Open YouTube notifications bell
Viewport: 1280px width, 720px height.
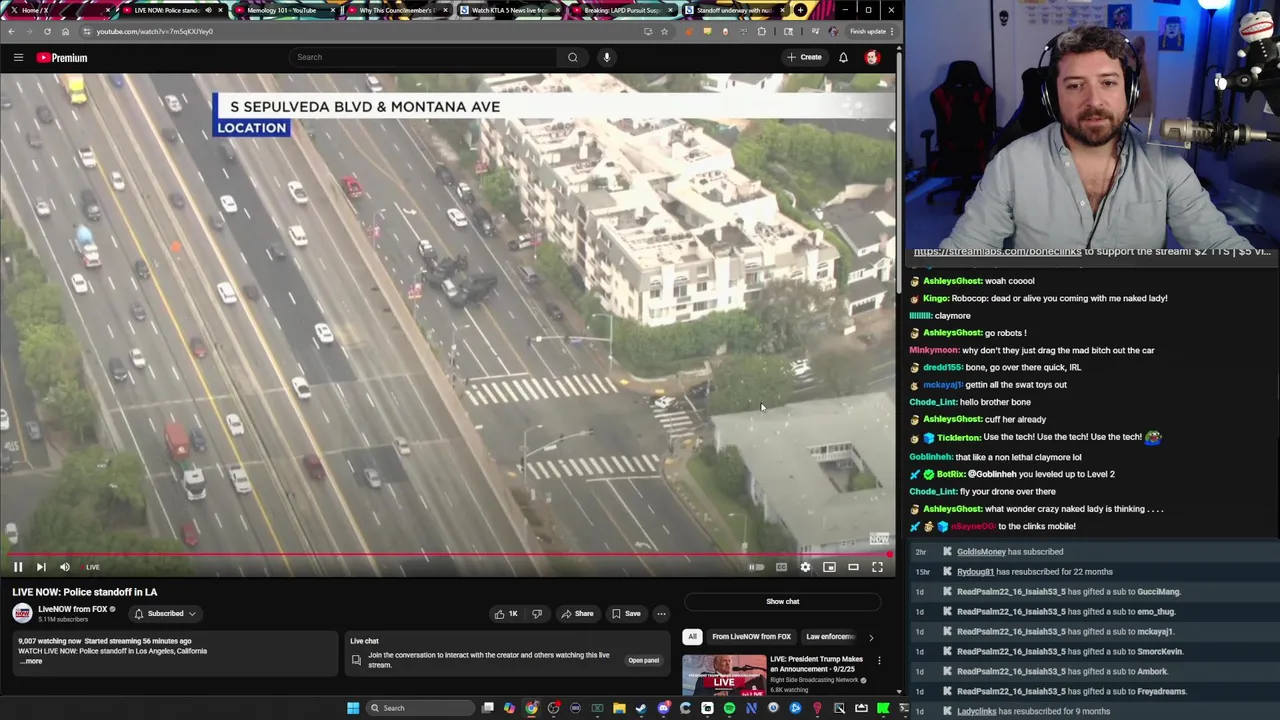tap(843, 57)
